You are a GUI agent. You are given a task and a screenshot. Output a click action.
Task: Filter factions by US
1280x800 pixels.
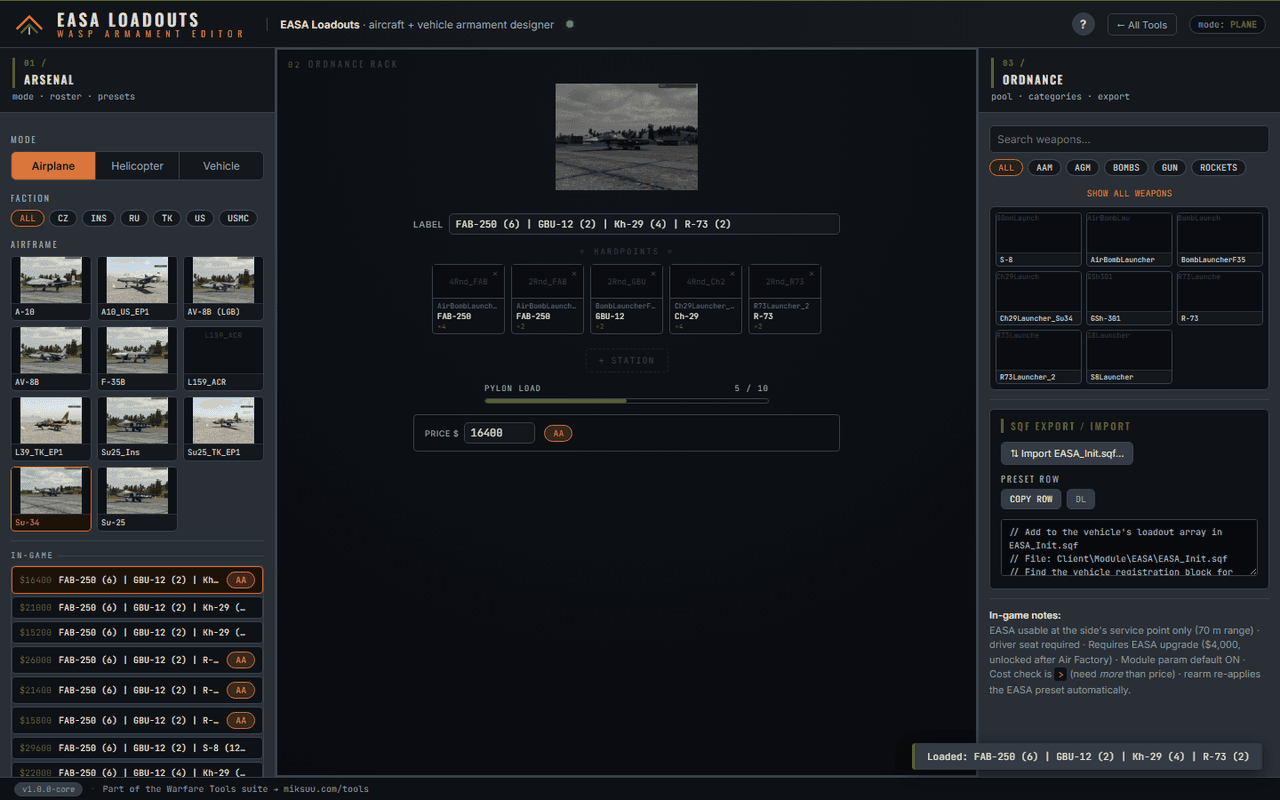(x=200, y=218)
